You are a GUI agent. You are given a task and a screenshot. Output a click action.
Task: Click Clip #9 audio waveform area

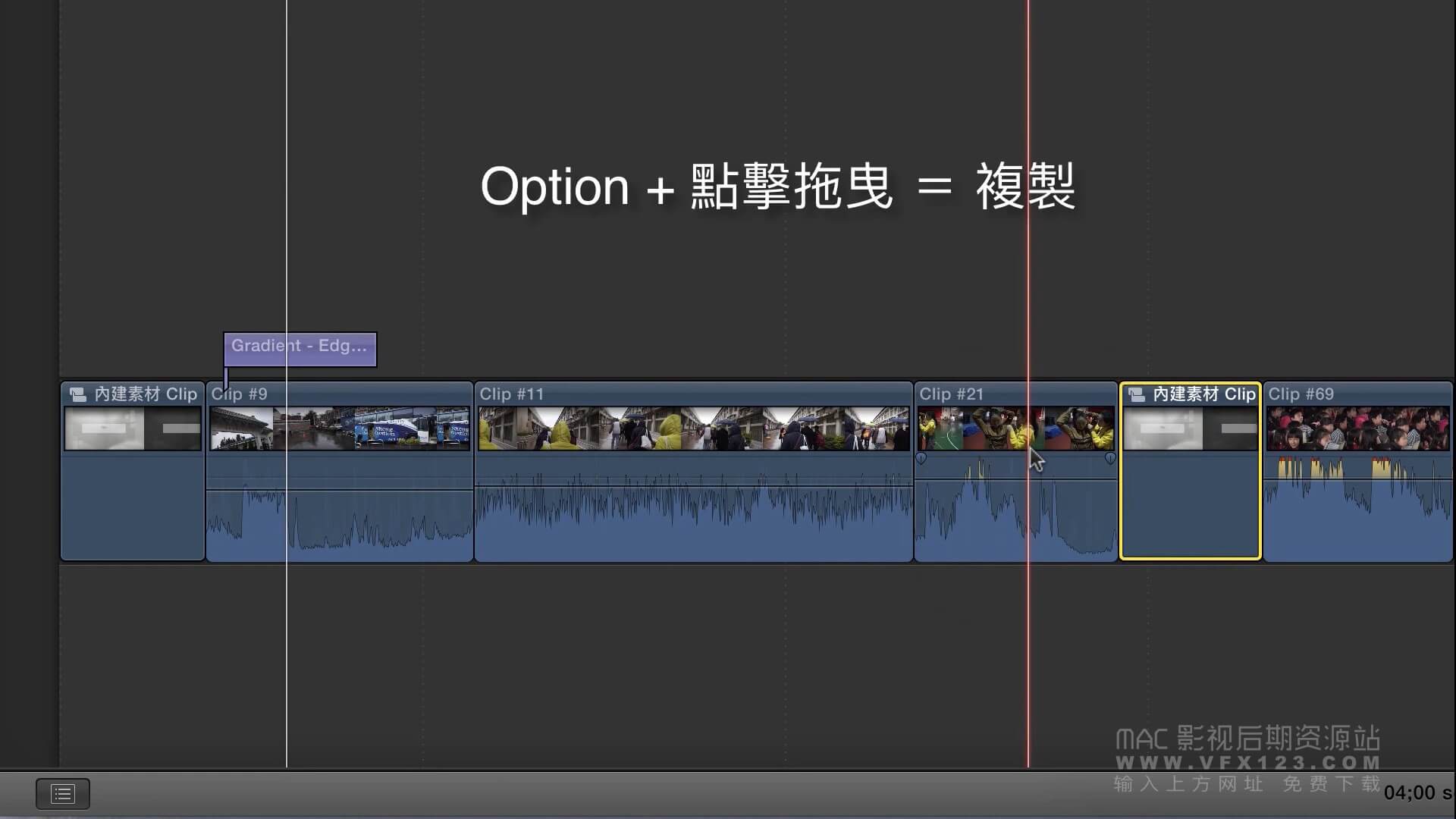pyautogui.click(x=340, y=508)
